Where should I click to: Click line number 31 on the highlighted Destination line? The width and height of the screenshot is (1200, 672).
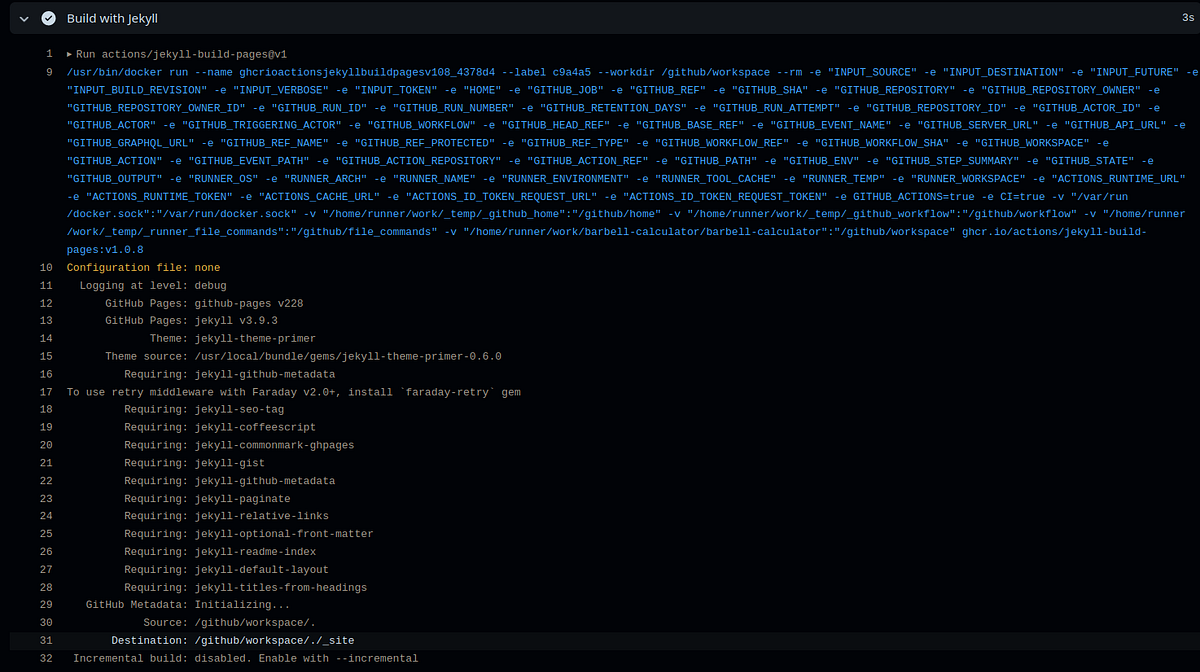click(45, 640)
